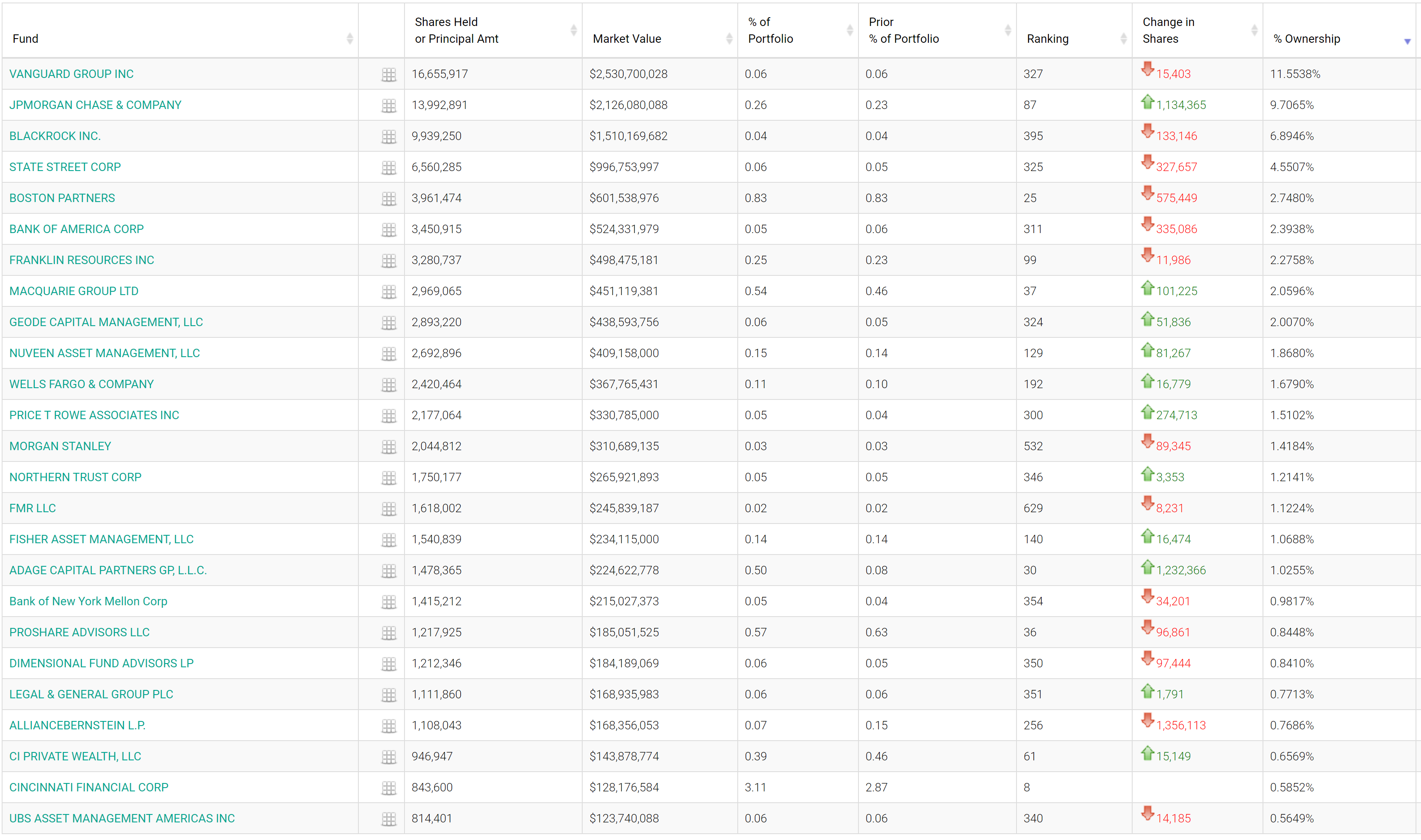The width and height of the screenshot is (1421, 840).
Task: Open CI PRIVATE WEALTH, LLC link
Action: [75, 757]
